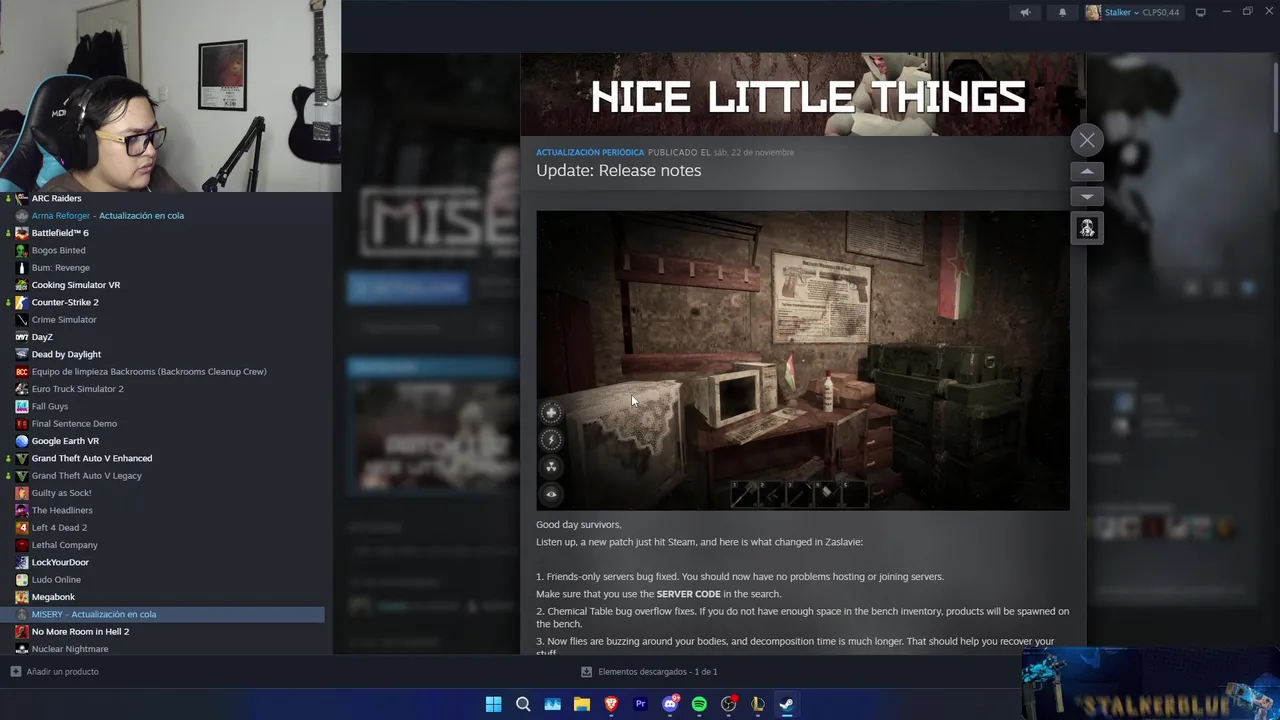Click the Backrooms Cleanup Crew game icon
Screen dimensions: 1280x720
[x=22, y=371]
